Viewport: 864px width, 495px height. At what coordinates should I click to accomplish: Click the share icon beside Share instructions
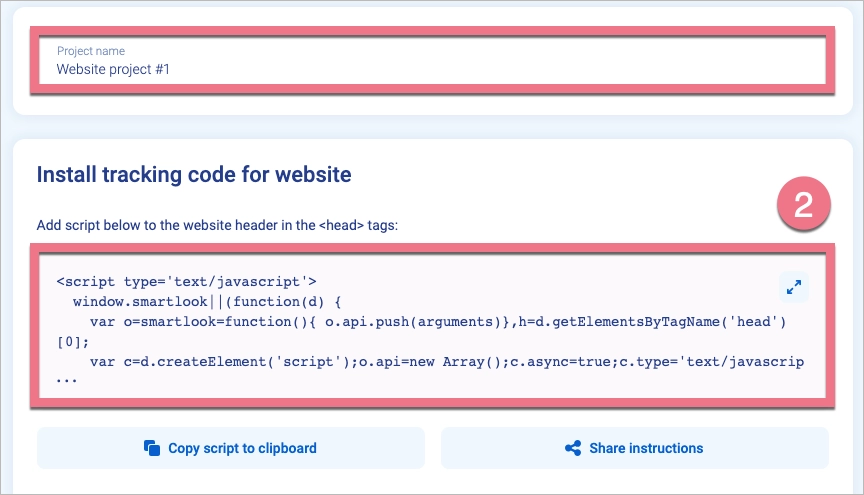tap(573, 448)
